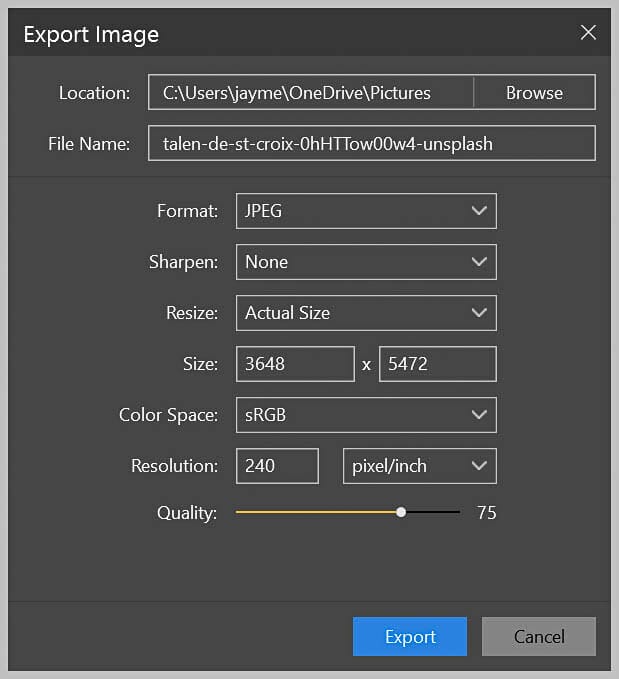Close the Export Image dialog
The image size is (619, 679).
coord(588,32)
